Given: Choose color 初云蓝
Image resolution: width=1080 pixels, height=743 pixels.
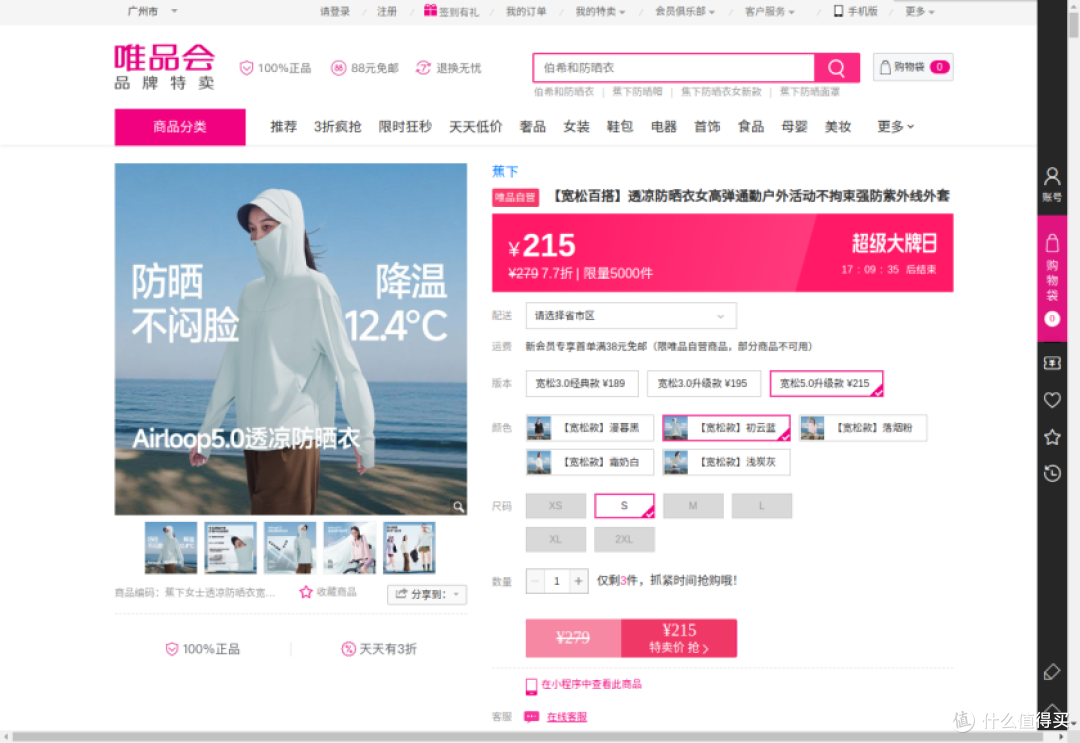Looking at the screenshot, I should click(726, 428).
